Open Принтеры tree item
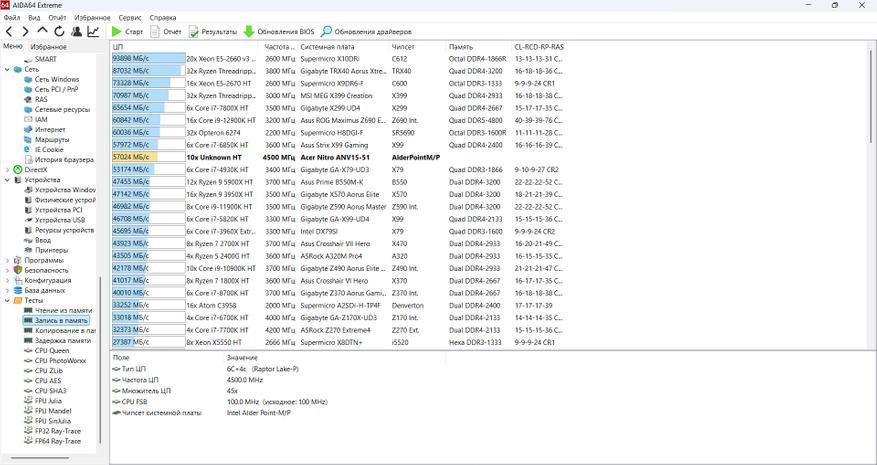 (51, 251)
